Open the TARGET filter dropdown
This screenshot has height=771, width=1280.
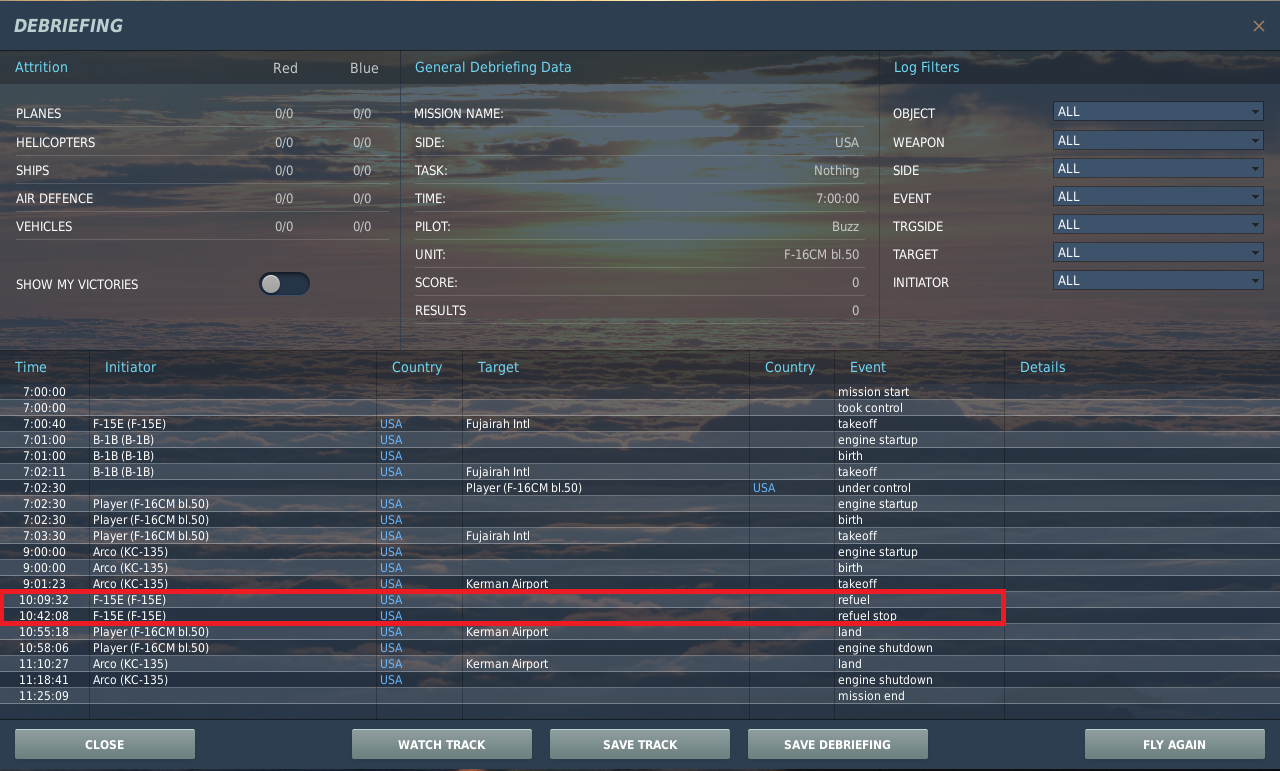1158,253
